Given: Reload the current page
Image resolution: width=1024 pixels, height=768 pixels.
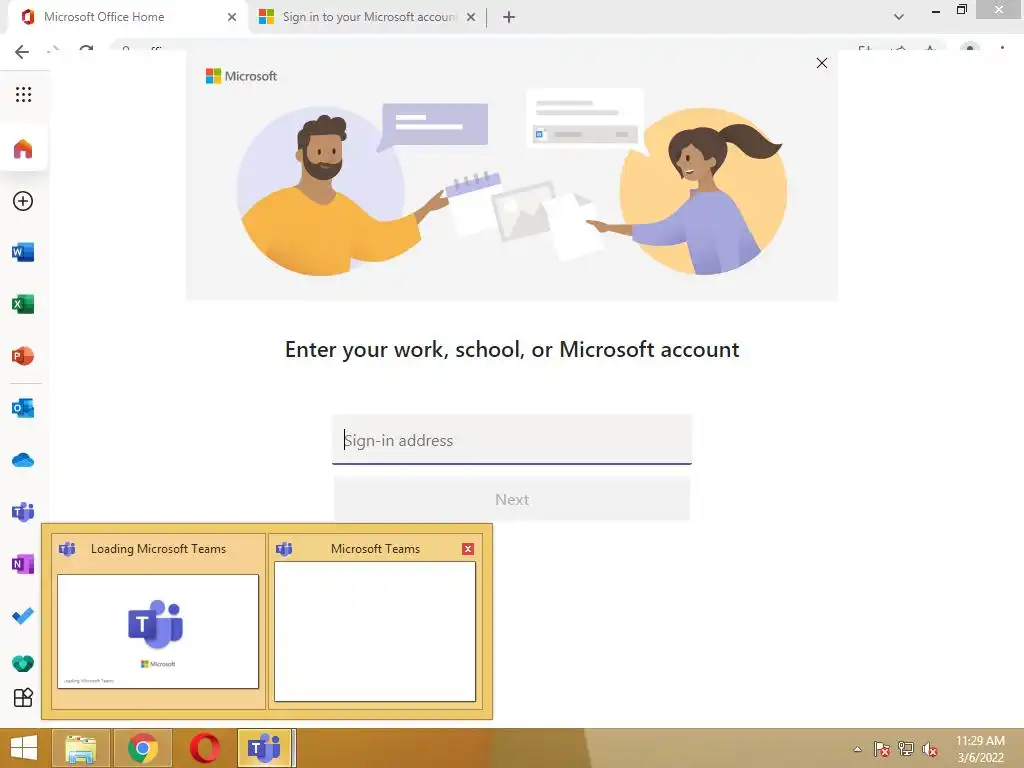Looking at the screenshot, I should tap(86, 50).
